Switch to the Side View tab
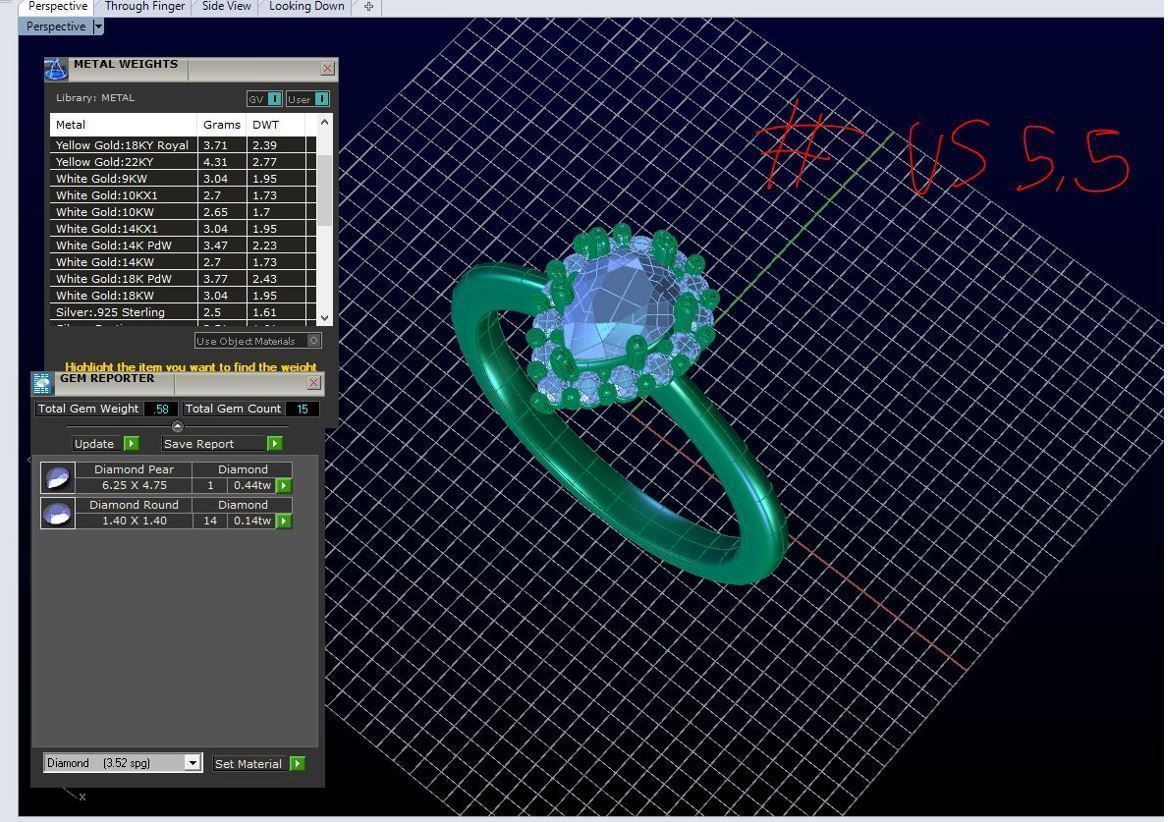 [x=226, y=7]
